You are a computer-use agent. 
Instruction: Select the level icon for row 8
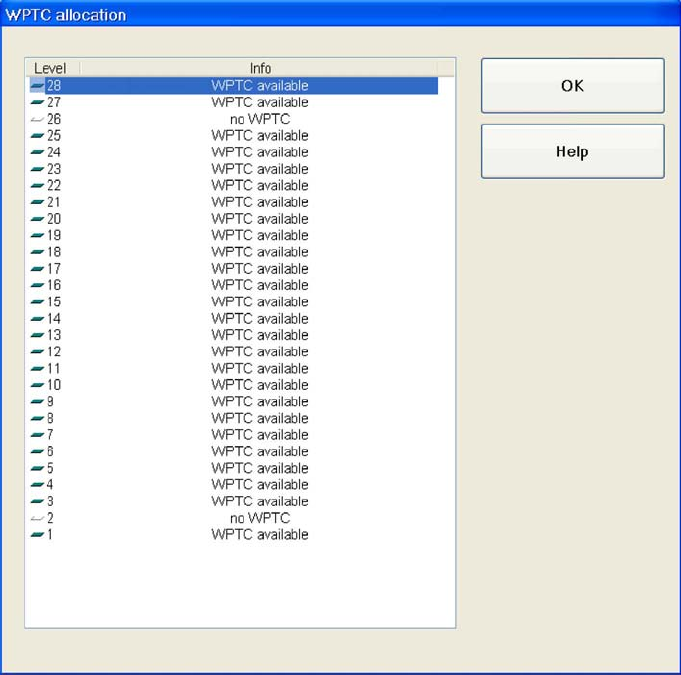pyautogui.click(x=37, y=418)
